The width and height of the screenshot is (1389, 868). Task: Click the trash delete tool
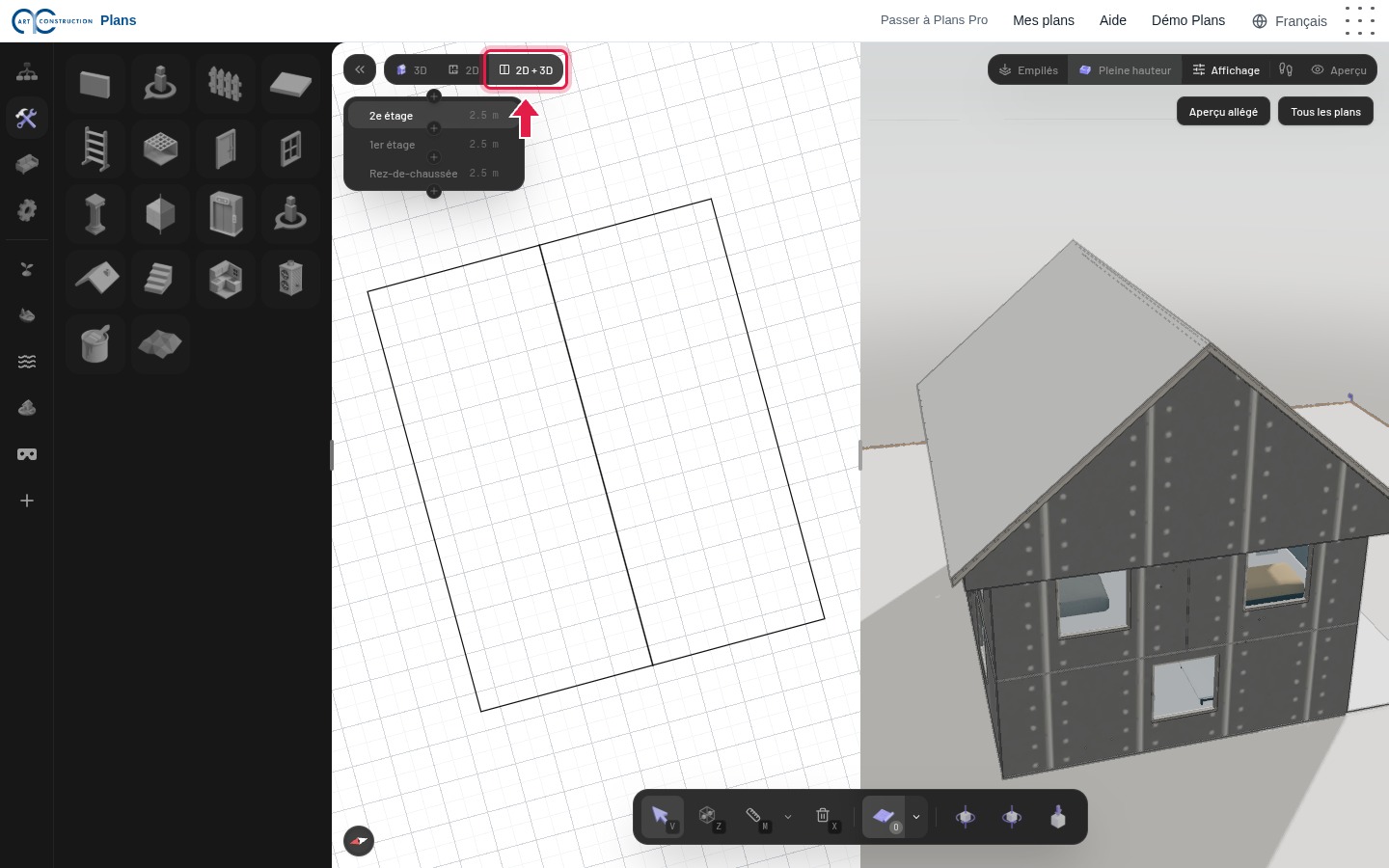click(825, 817)
